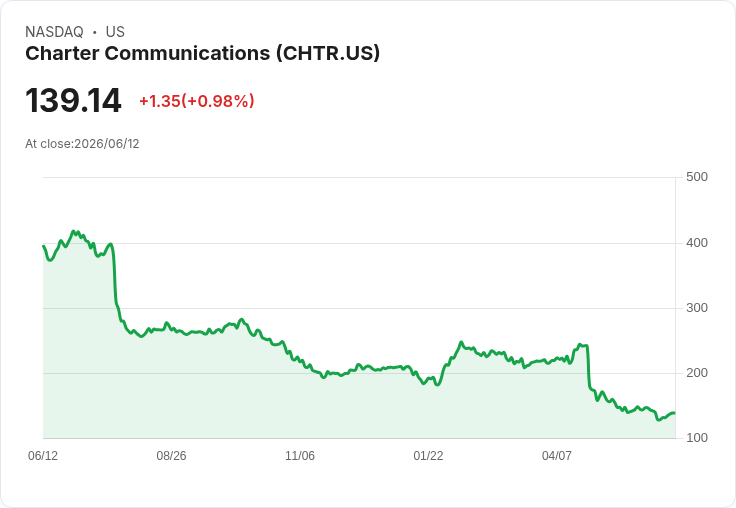
Task: Click the chart line's peak above 400
Action: click(73, 231)
